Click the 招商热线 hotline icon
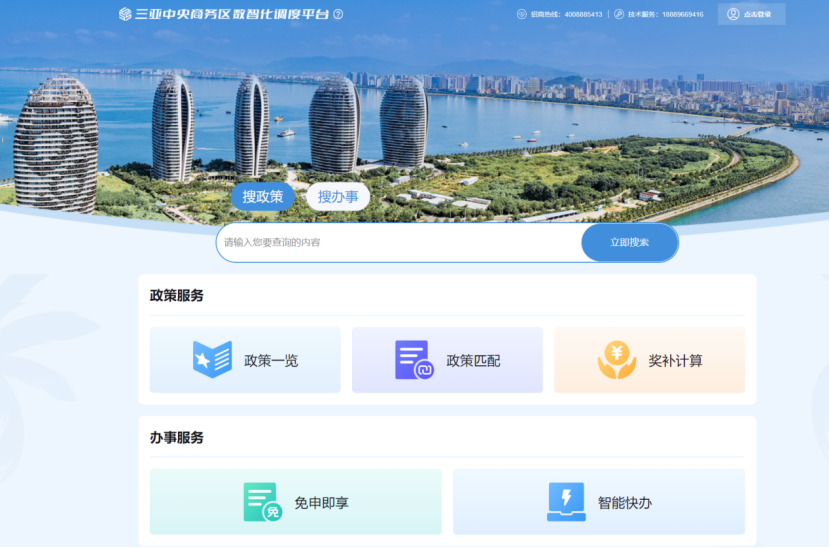Screen dimensions: 829x548 tap(521, 14)
